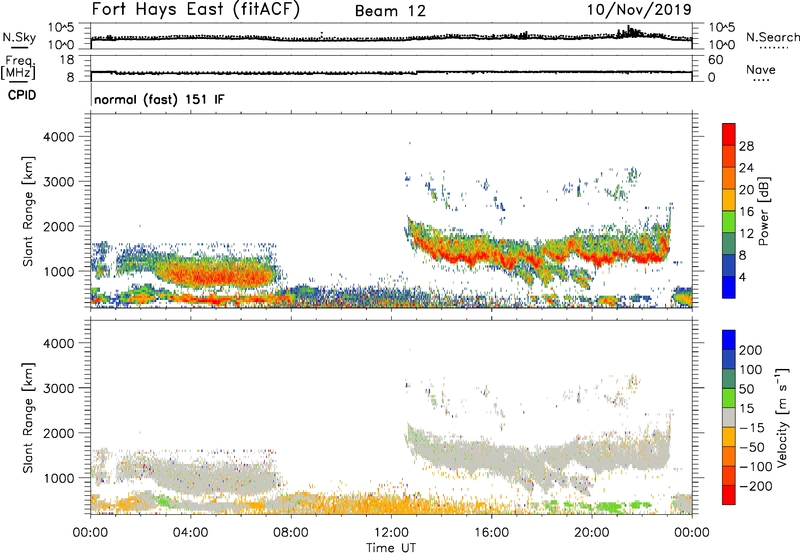Screen dimensions: 800x554
Task: Click the '3000' tick in the velocity panel
Action: pyautogui.click(x=59, y=388)
